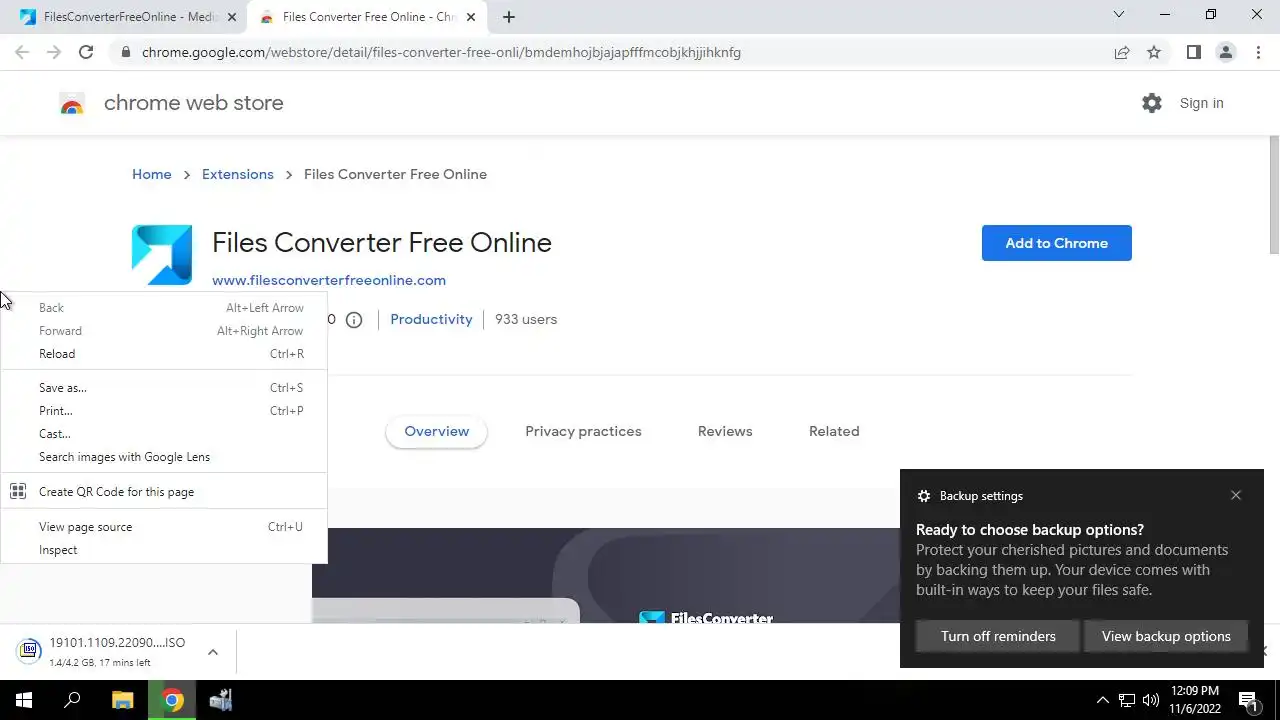1280x720 pixels.
Task: Open www.filesconverterfreeonline.com link
Action: [329, 280]
